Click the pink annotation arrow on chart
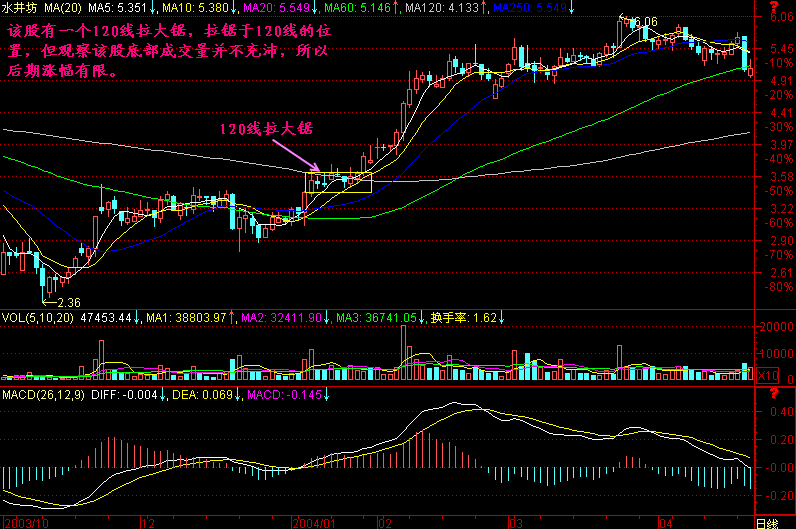Image resolution: width=796 pixels, height=529 pixels. pyautogui.click(x=297, y=157)
